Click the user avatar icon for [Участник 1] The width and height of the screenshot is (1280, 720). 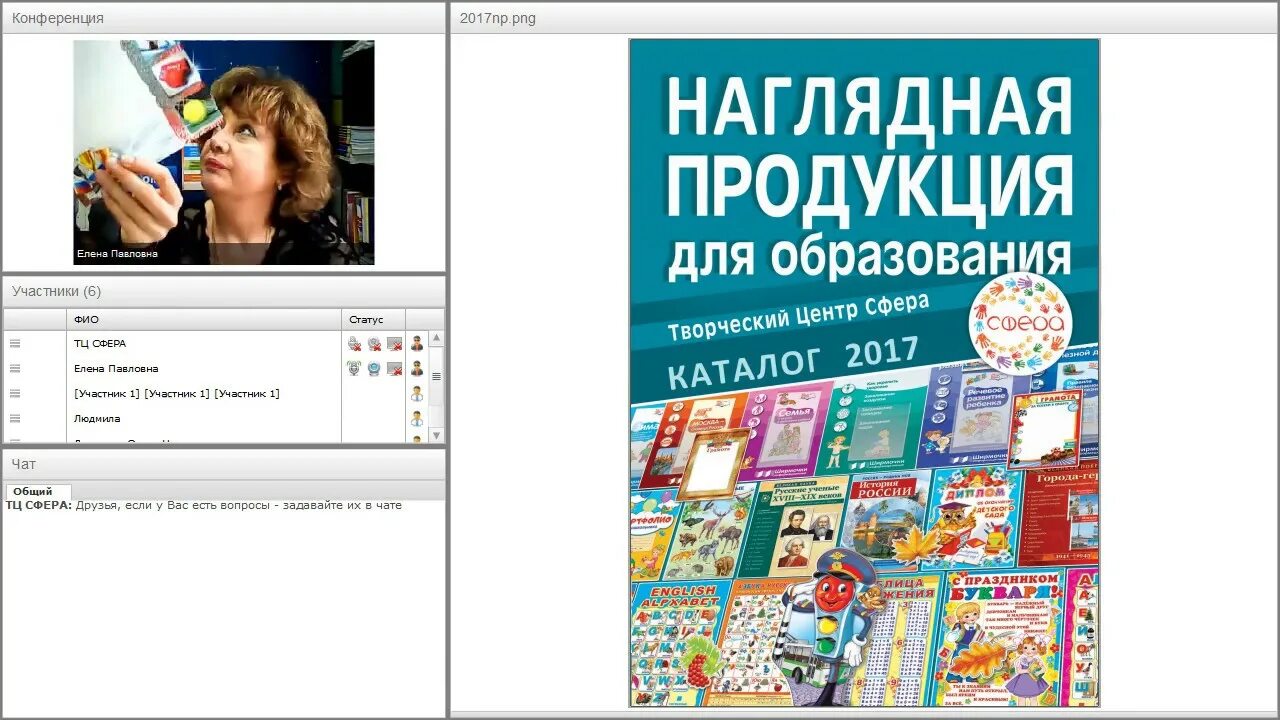click(x=417, y=393)
